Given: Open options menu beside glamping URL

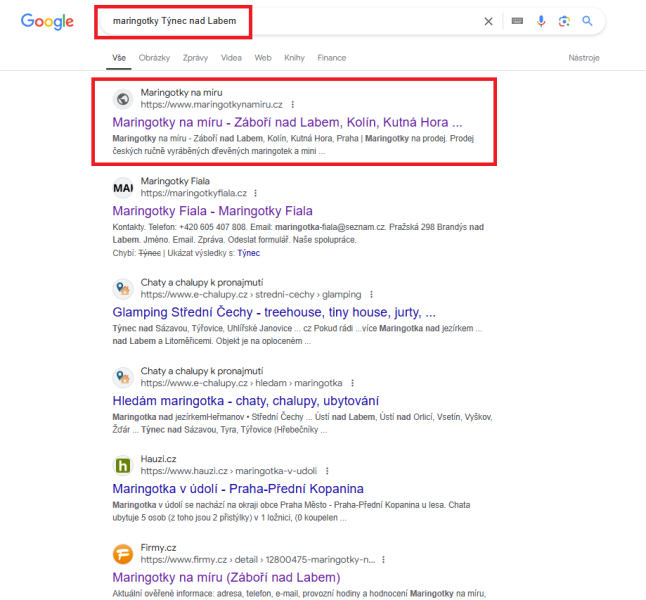Looking at the screenshot, I should tap(371, 295).
